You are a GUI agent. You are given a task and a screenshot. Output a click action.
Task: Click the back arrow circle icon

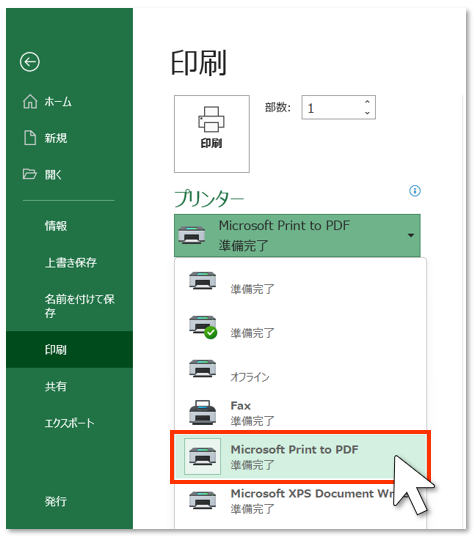[30, 62]
